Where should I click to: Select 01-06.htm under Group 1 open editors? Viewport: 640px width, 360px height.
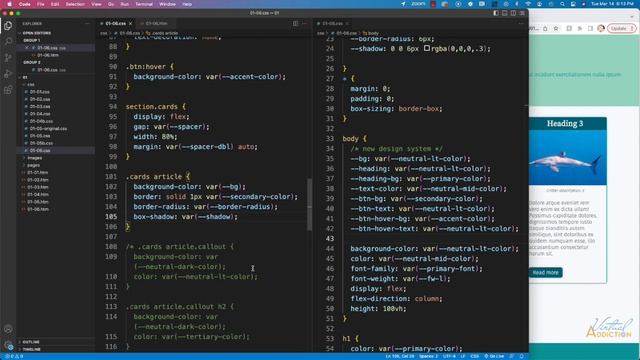coord(48,55)
